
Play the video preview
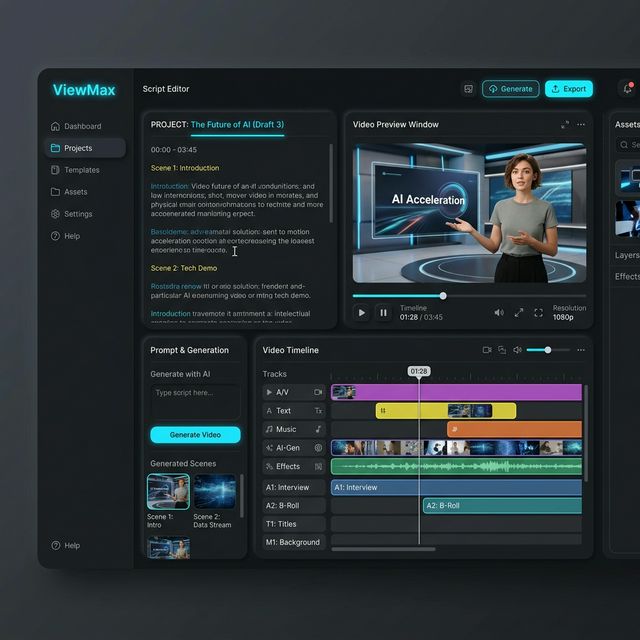362,313
